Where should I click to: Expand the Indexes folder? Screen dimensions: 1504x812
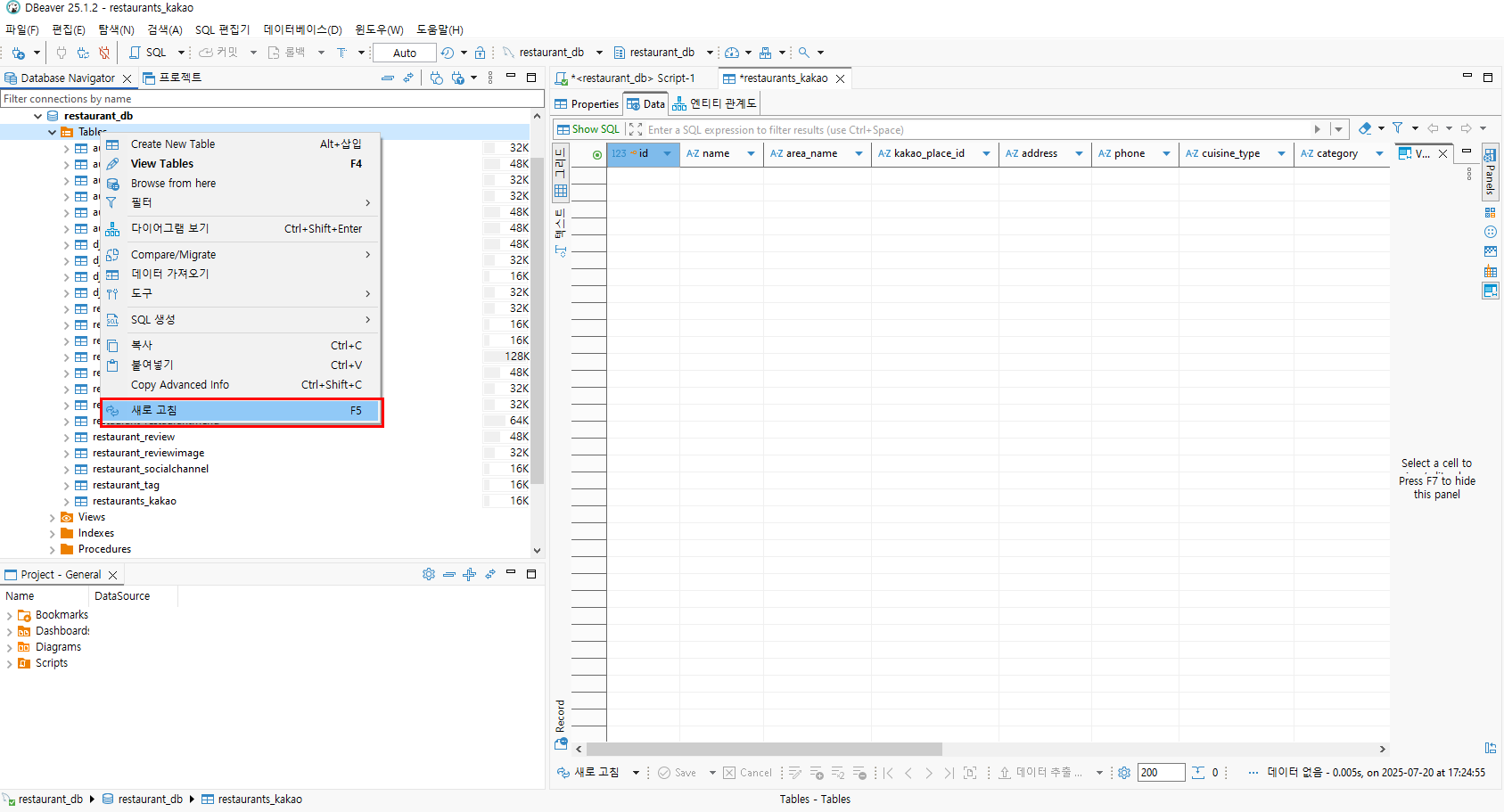click(52, 533)
